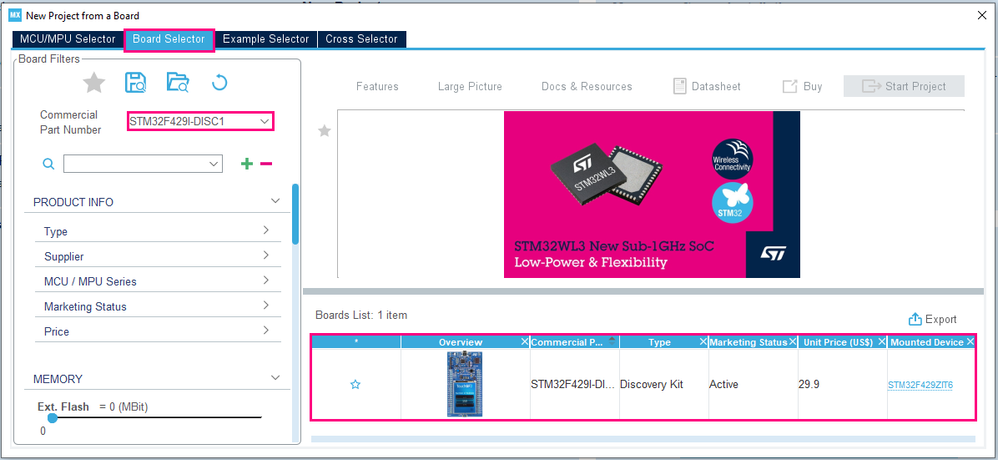Expand the MCU / MPU Series filter

click(x=265, y=280)
